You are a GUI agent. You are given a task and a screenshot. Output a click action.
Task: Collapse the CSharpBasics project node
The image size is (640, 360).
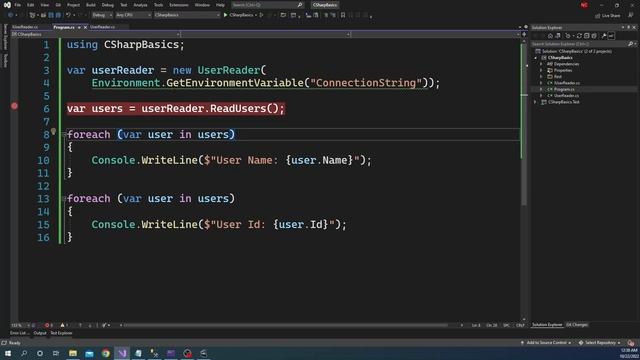tap(536, 58)
